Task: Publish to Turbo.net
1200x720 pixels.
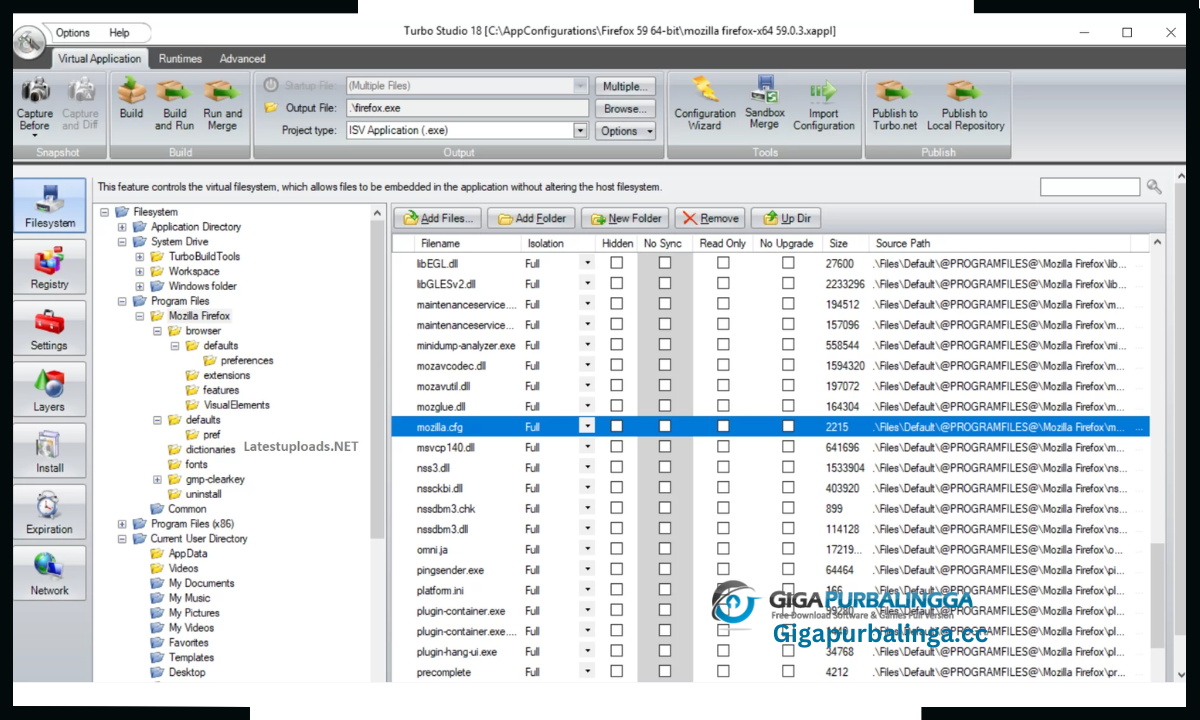Action: [895, 105]
